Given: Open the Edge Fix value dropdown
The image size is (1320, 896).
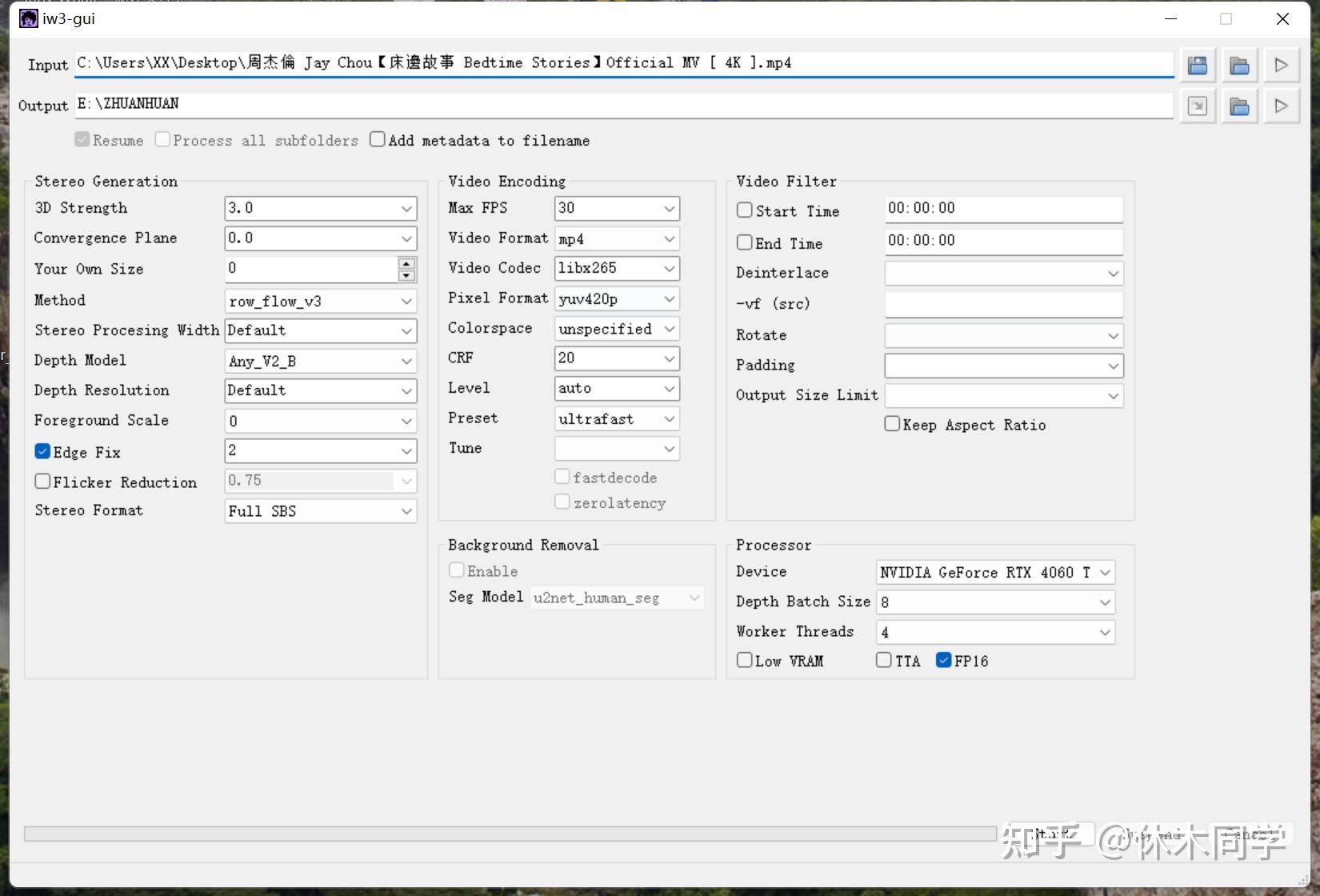Looking at the screenshot, I should [x=321, y=450].
